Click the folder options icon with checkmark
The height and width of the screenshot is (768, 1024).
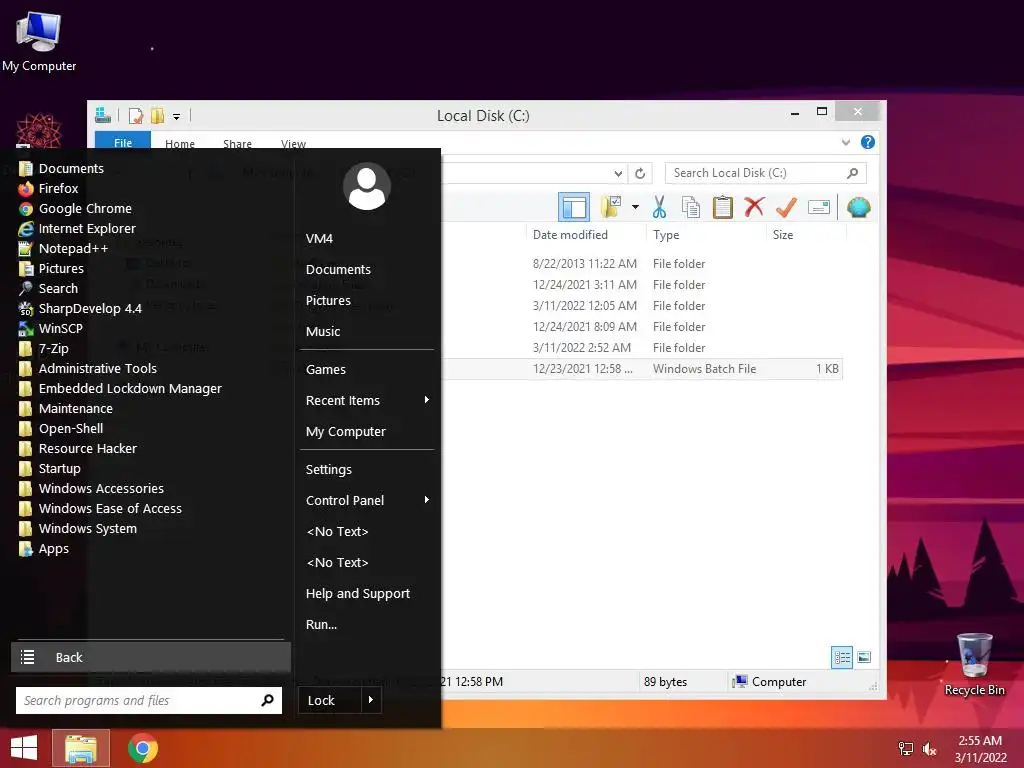click(611, 207)
